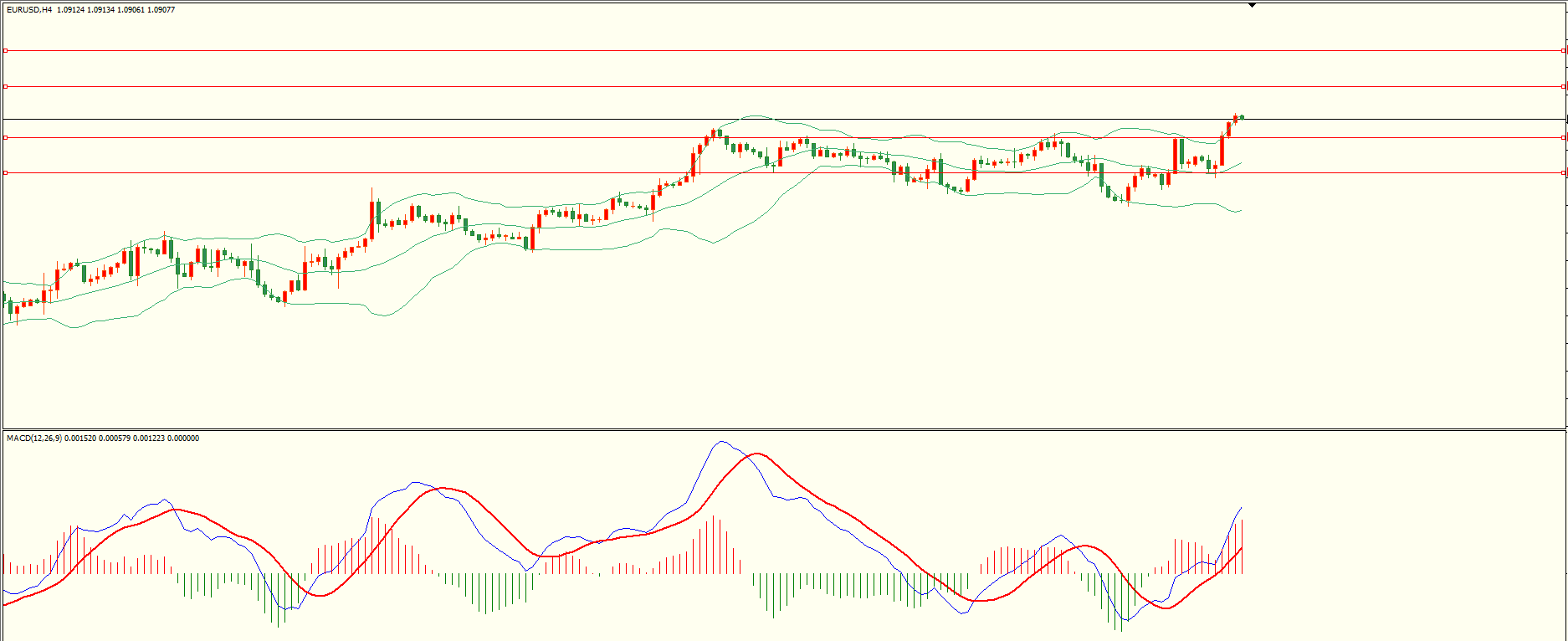Click highest peak of red MACD signal line
This screenshot has width=1568, height=641.
[x=757, y=454]
